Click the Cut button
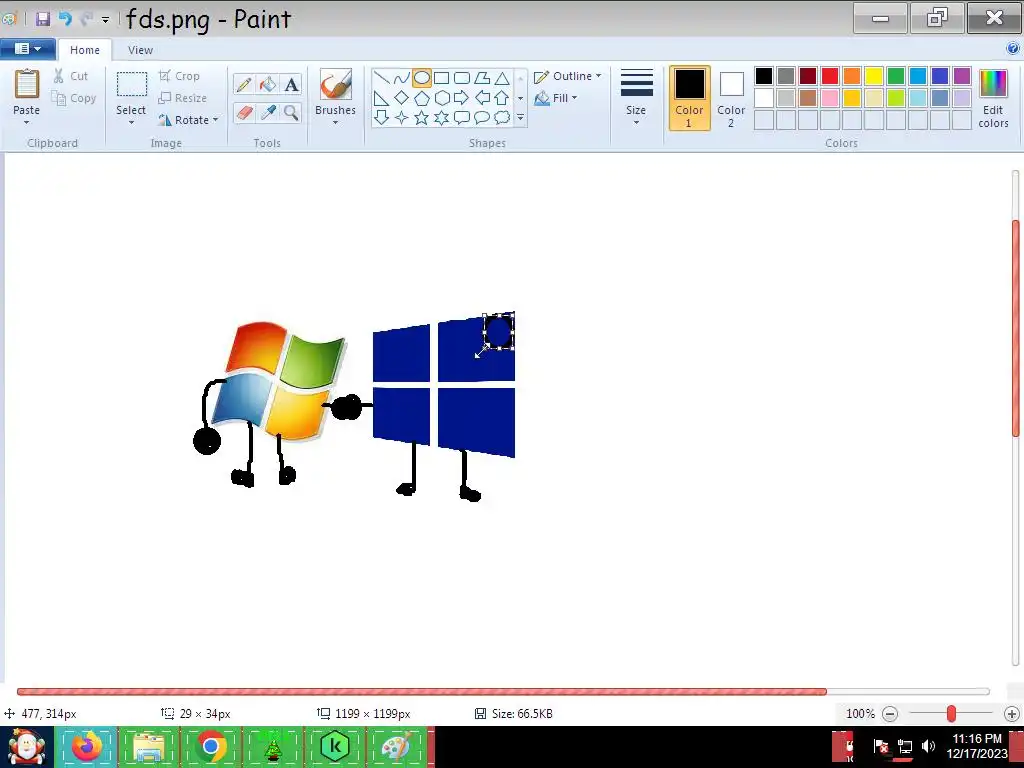Screen dimensions: 1024x768 coord(71,76)
